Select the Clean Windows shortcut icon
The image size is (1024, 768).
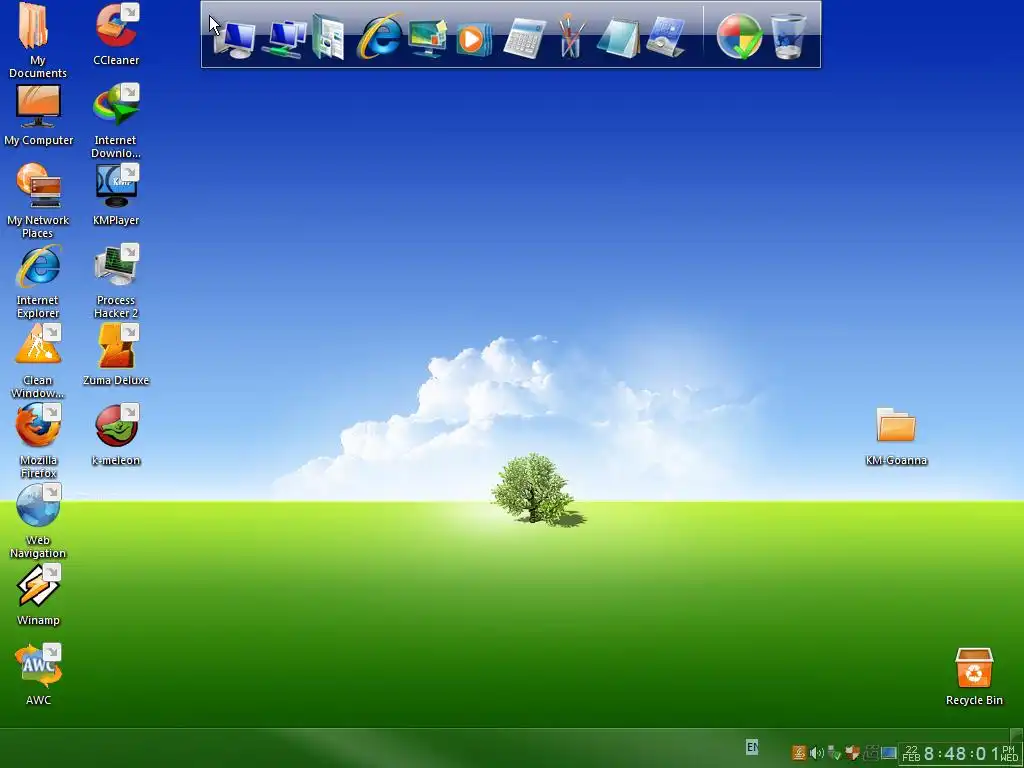coord(38,361)
